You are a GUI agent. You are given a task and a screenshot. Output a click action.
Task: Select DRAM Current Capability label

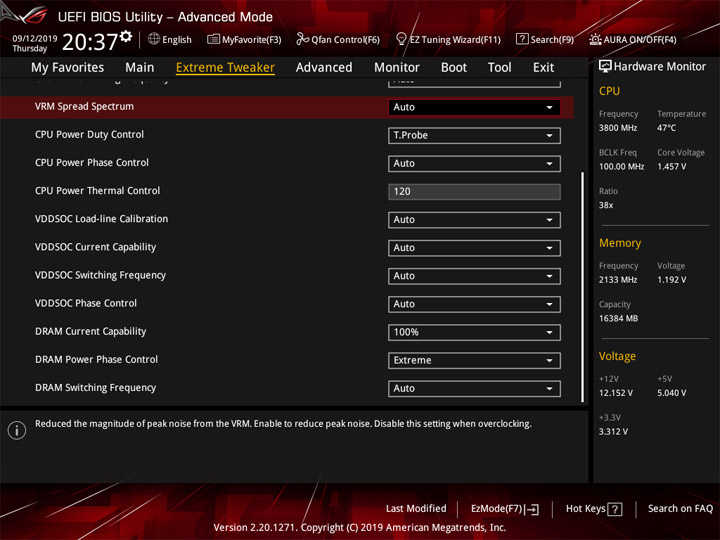click(90, 332)
